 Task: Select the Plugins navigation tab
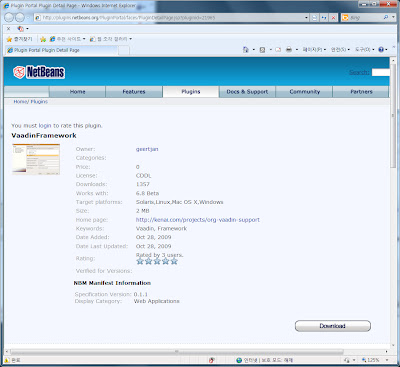click(191, 92)
